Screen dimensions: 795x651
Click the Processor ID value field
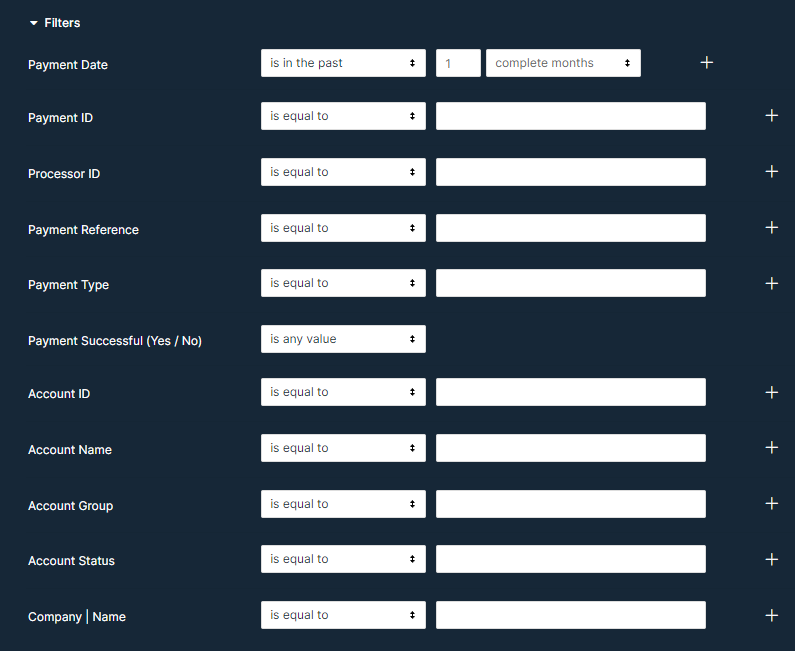571,172
